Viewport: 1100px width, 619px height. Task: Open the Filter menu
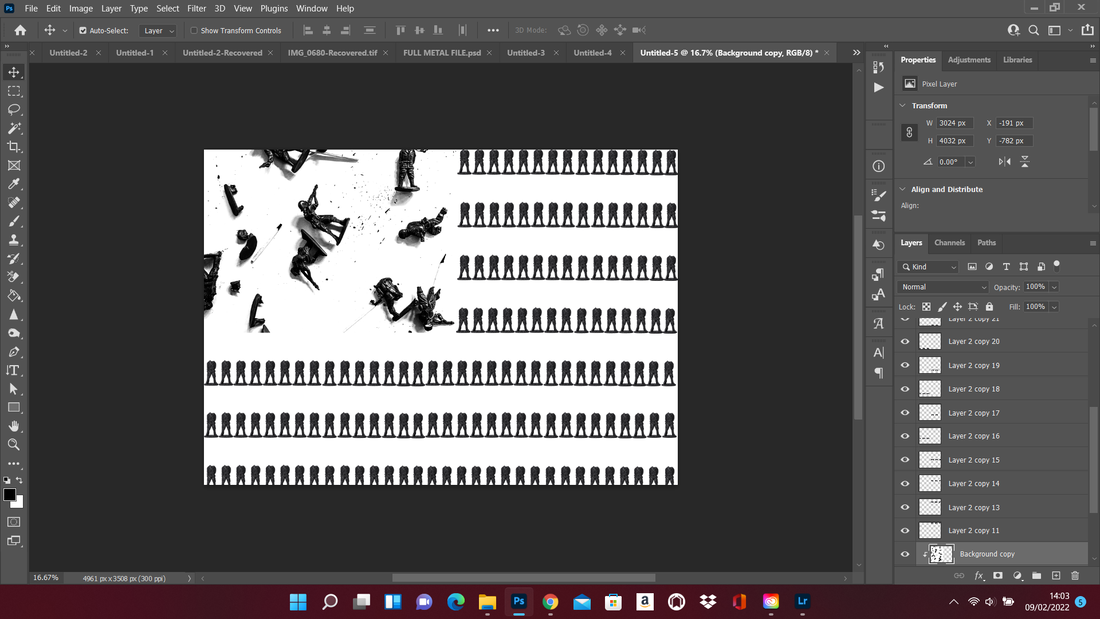[196, 8]
